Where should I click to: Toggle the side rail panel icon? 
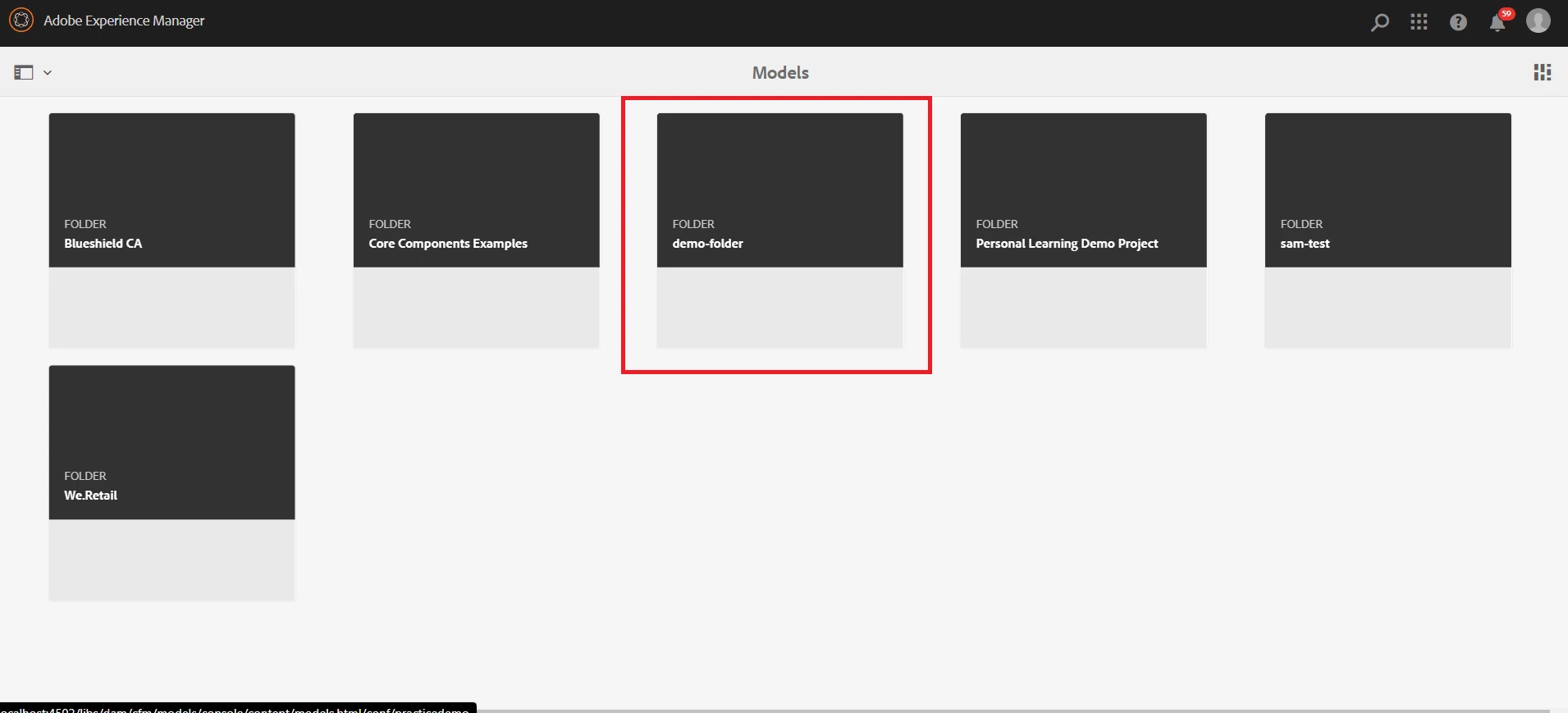point(24,73)
